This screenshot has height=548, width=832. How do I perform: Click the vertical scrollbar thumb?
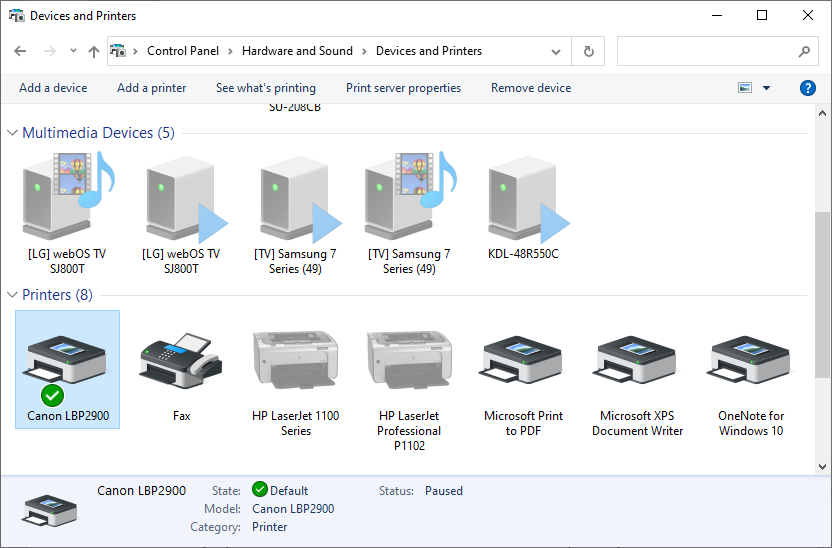tap(822, 294)
